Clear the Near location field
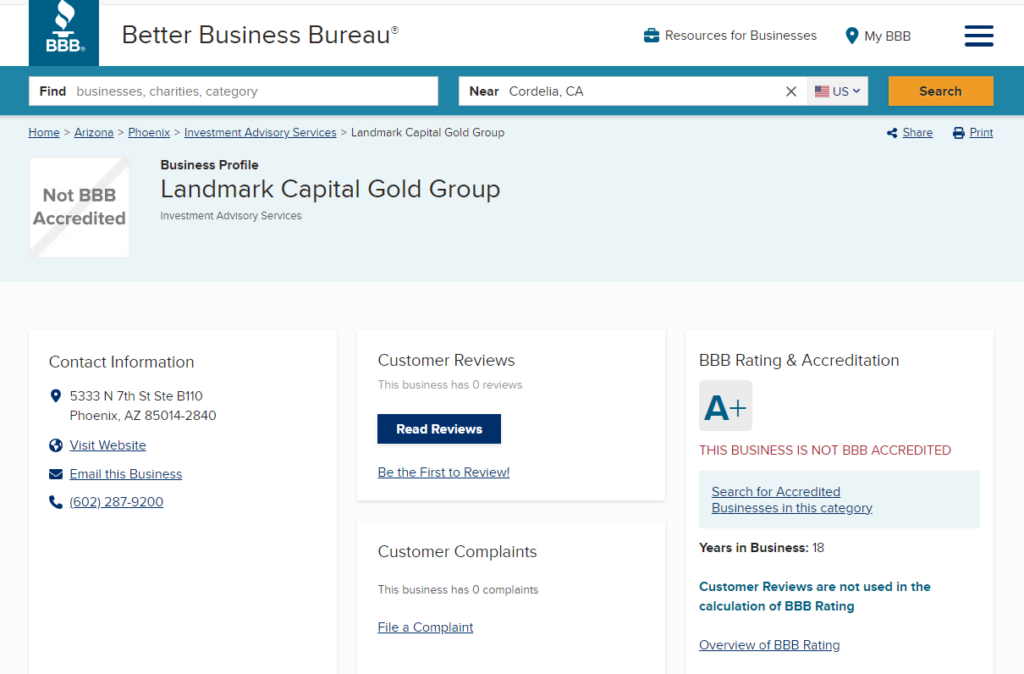Image resolution: width=1024 pixels, height=674 pixels. click(x=791, y=91)
